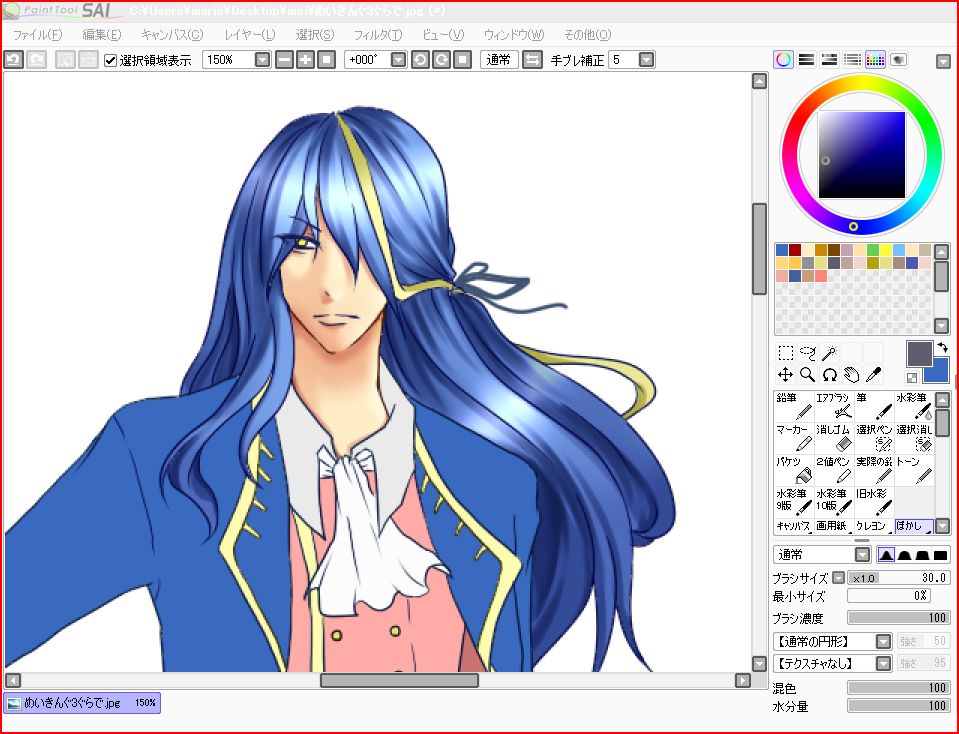Image resolution: width=959 pixels, height=734 pixels.
Task: Toggle the intermediate color mixer panel
Action: pyautogui.click(x=852, y=59)
